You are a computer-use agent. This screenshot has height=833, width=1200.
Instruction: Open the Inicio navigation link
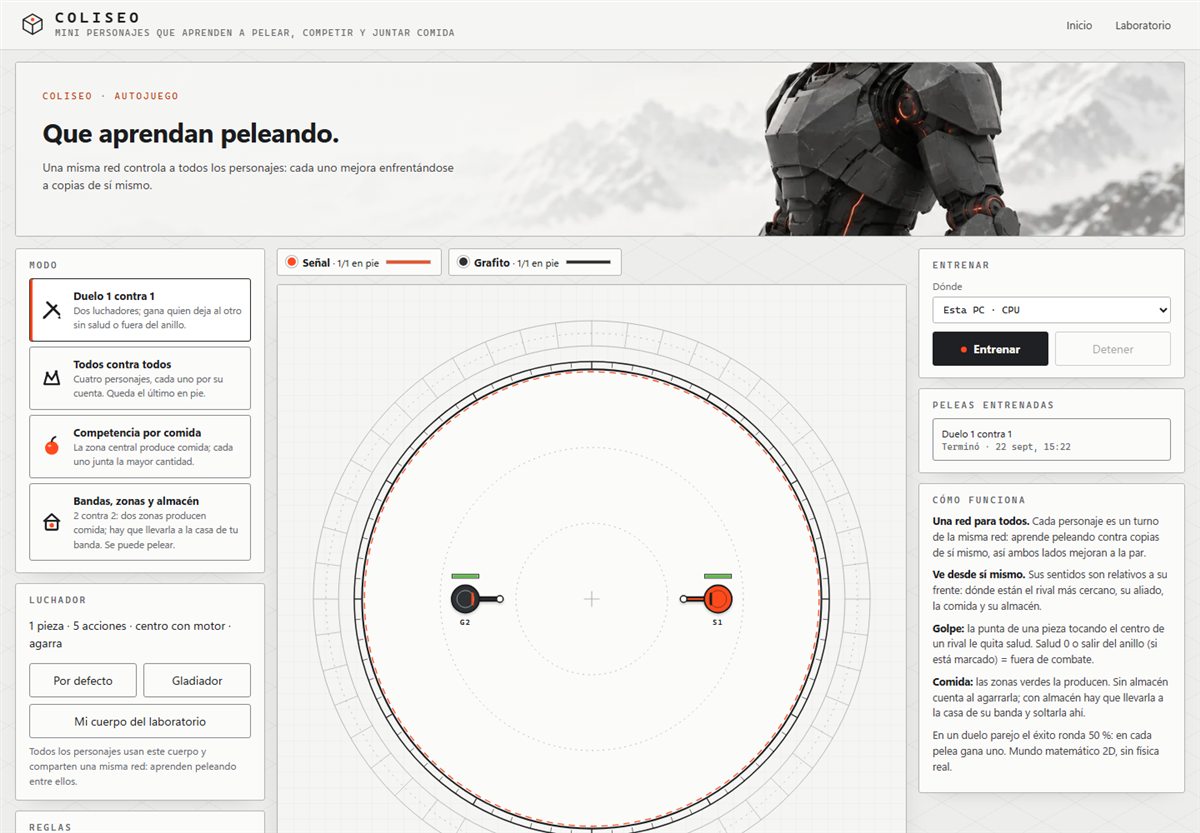[1079, 25]
